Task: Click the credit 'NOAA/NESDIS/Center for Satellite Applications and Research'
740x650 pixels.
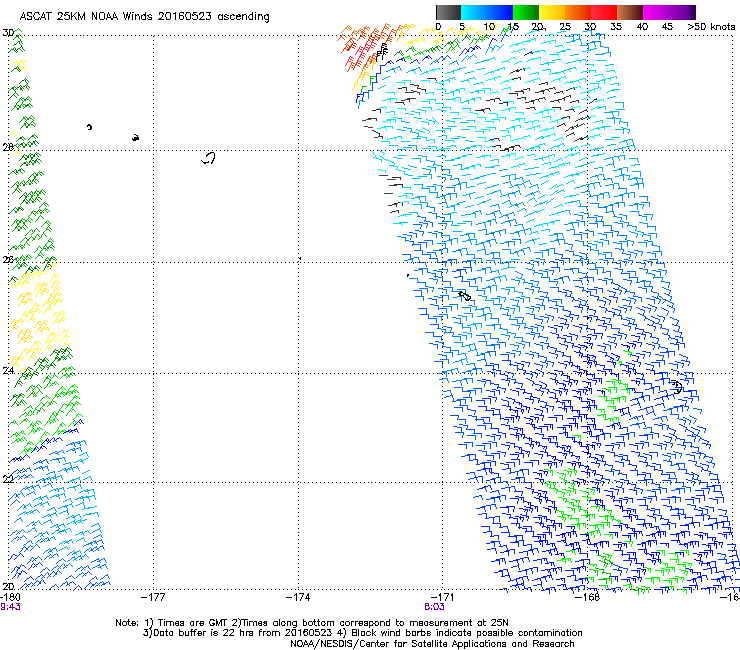Action: coord(432,644)
